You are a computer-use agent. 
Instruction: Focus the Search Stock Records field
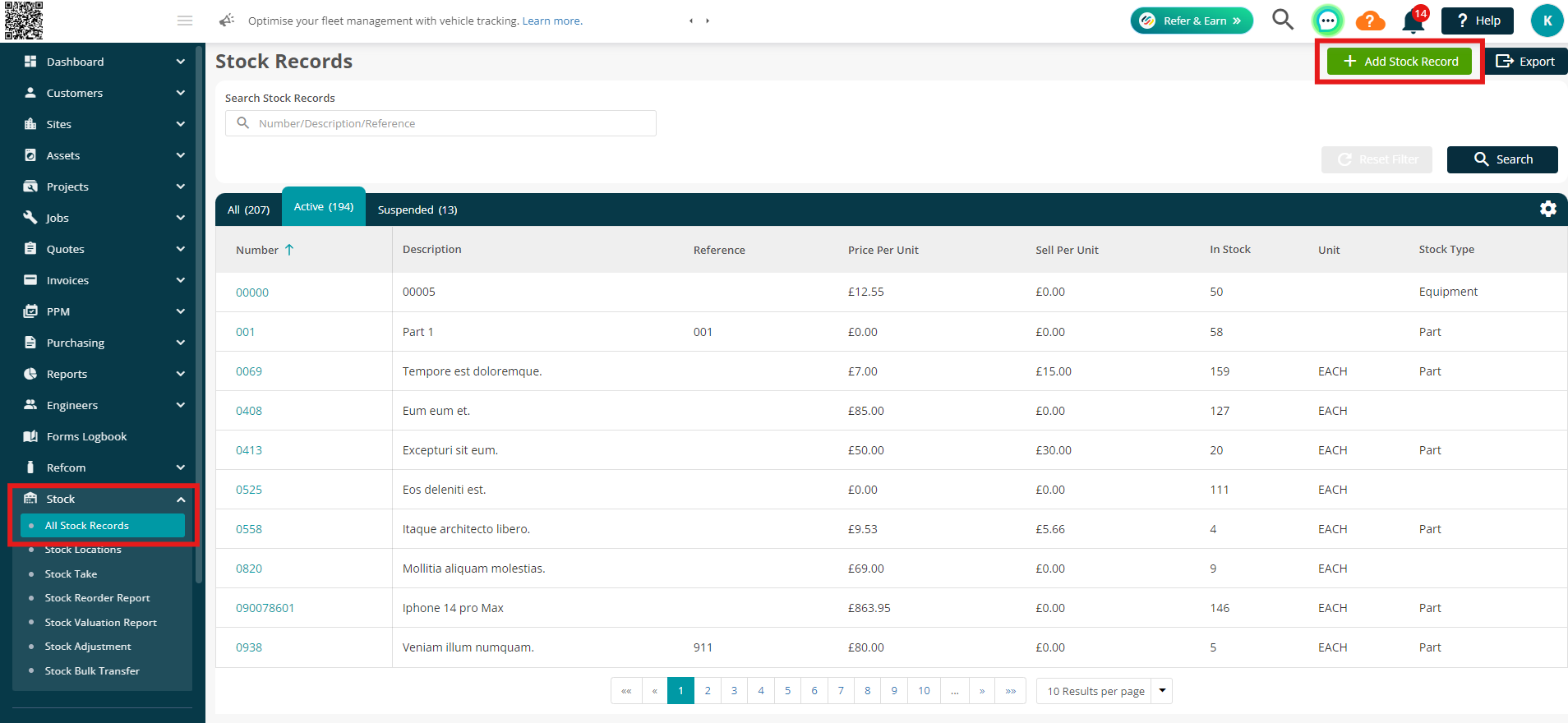[x=440, y=123]
